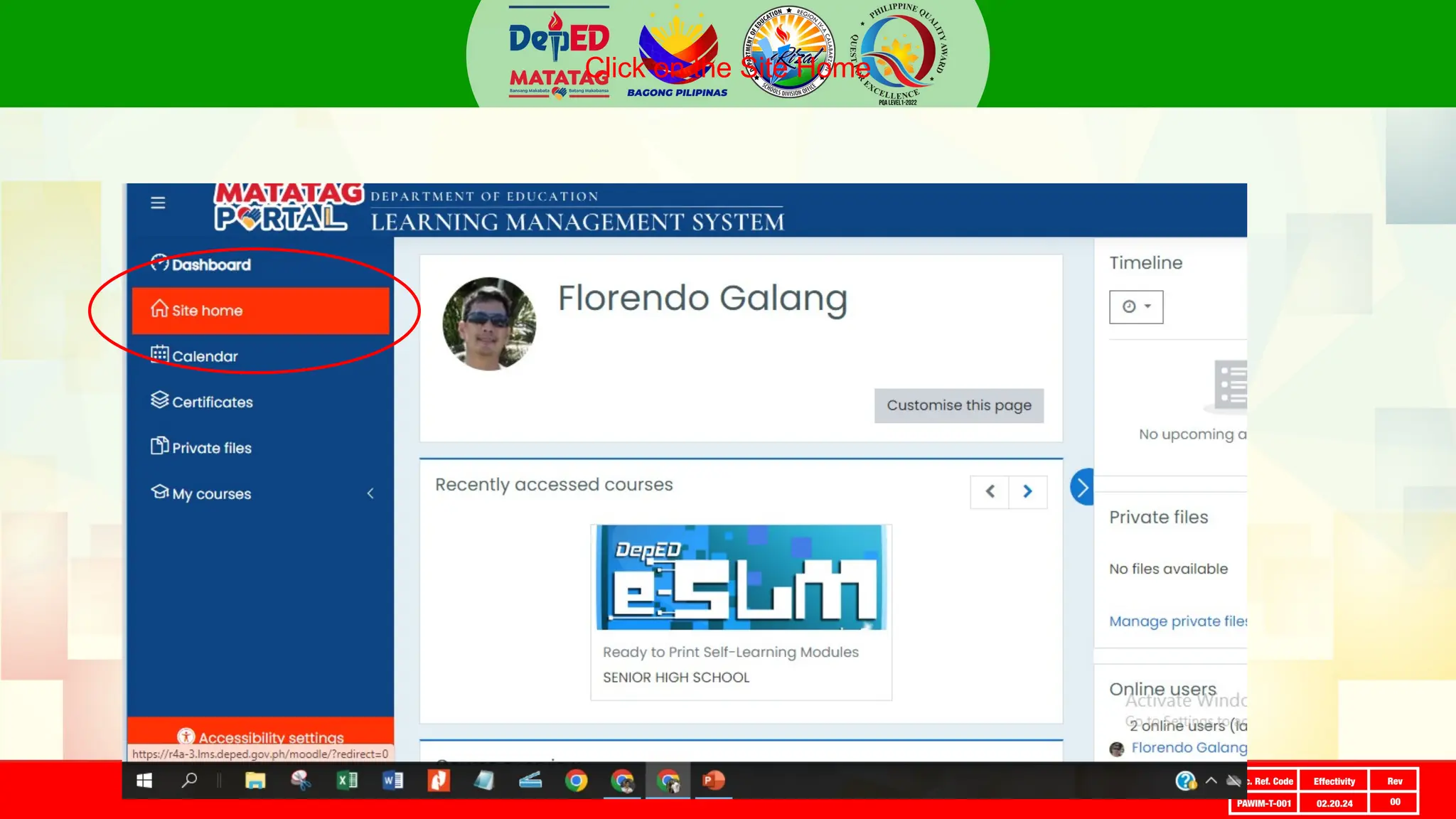Open the hamburger navigation menu icon

[x=158, y=203]
